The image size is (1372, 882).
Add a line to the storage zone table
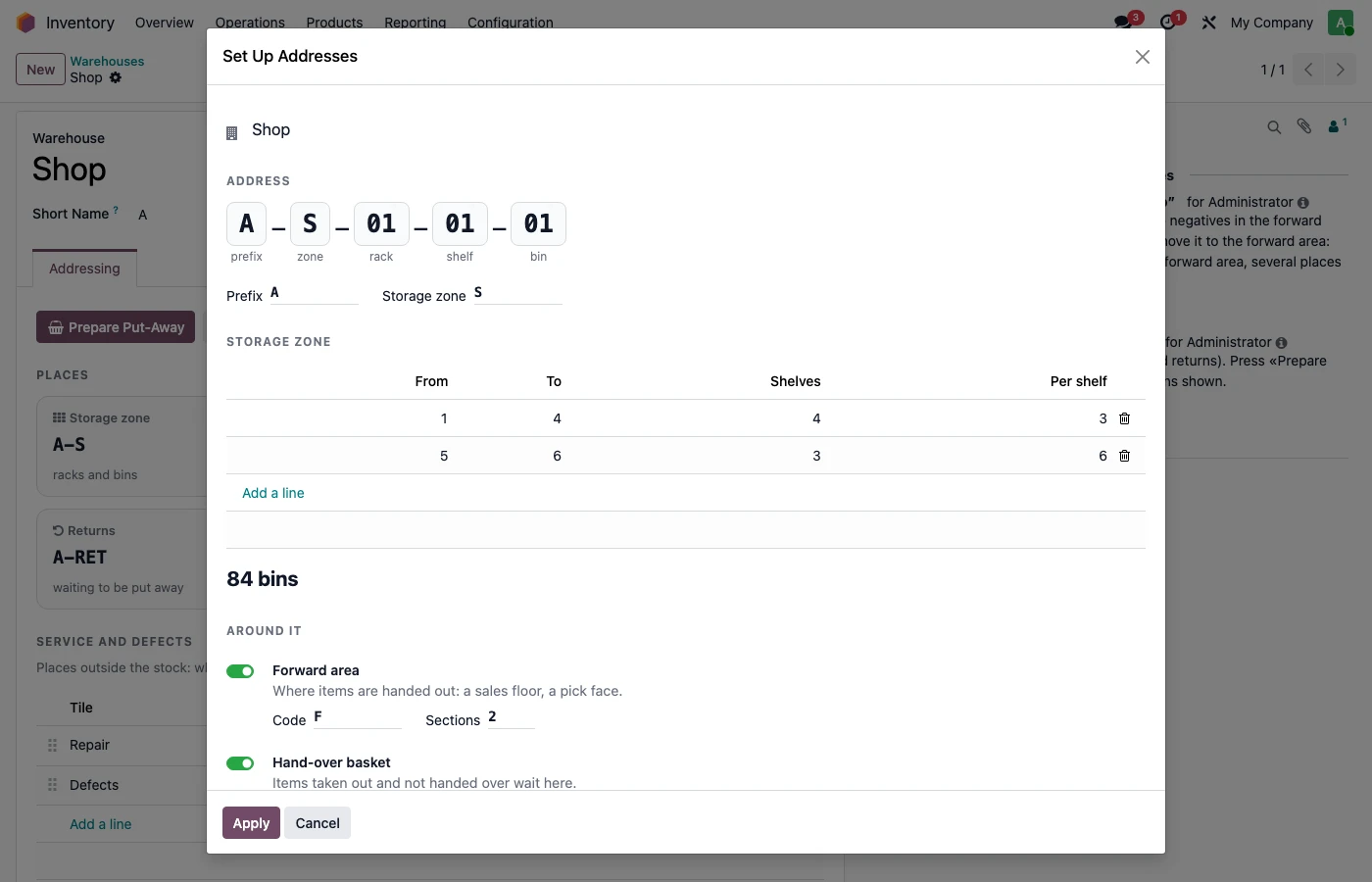pyautogui.click(x=273, y=493)
